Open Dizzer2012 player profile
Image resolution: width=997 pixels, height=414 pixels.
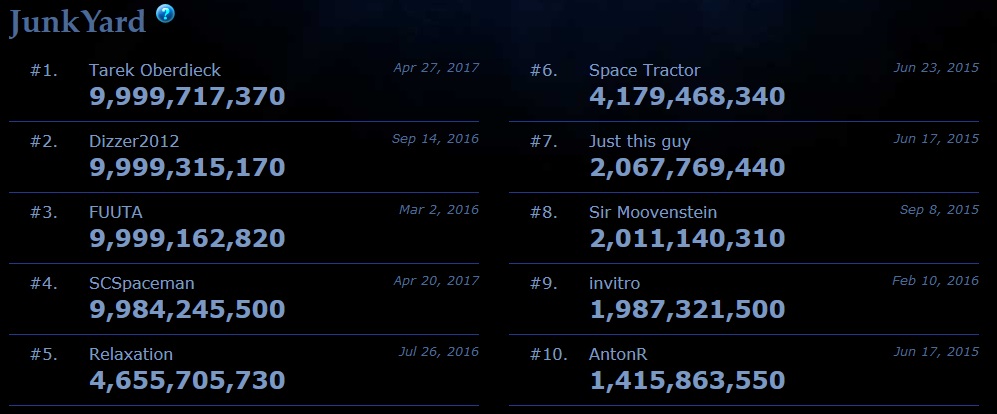click(134, 141)
